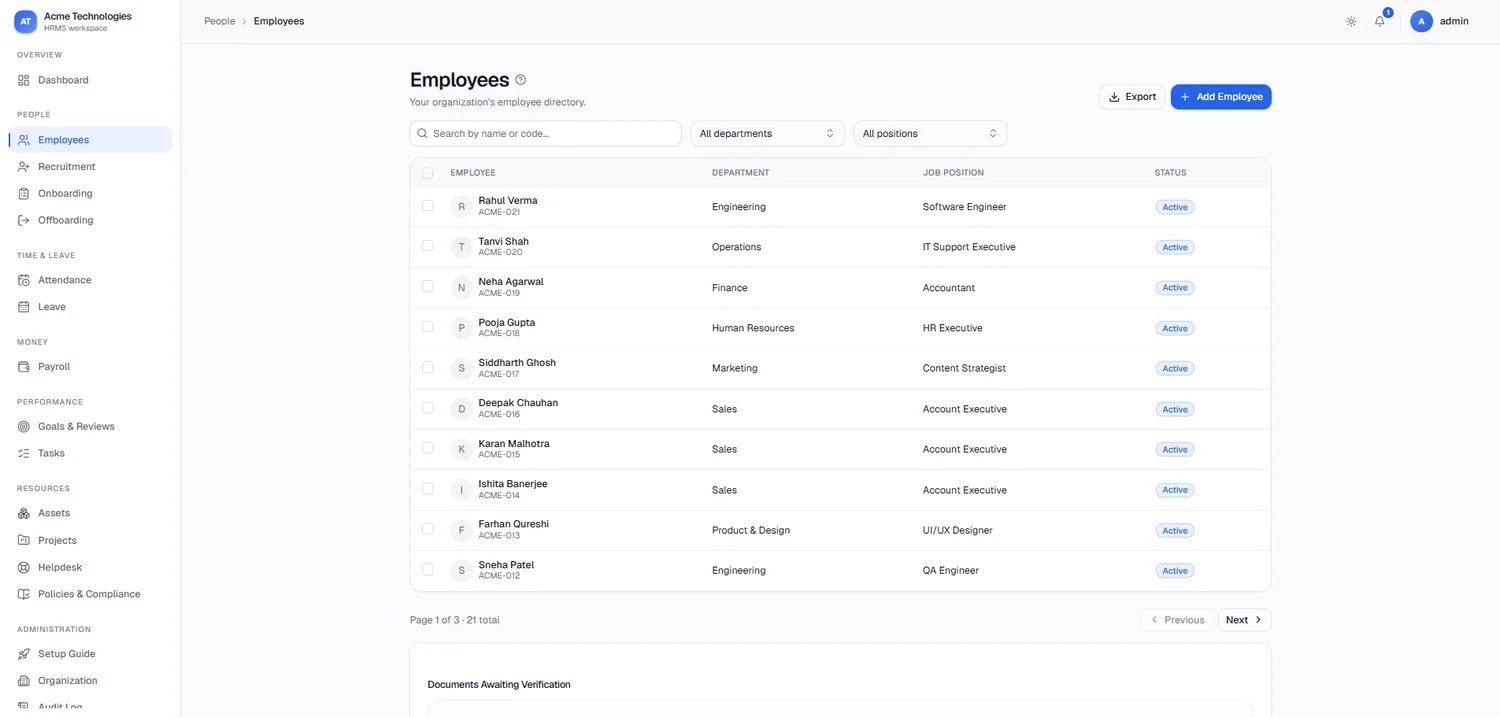Image resolution: width=1500 pixels, height=717 pixels.
Task: Click 'Content Strategist' job position cell
Action: coord(964,368)
